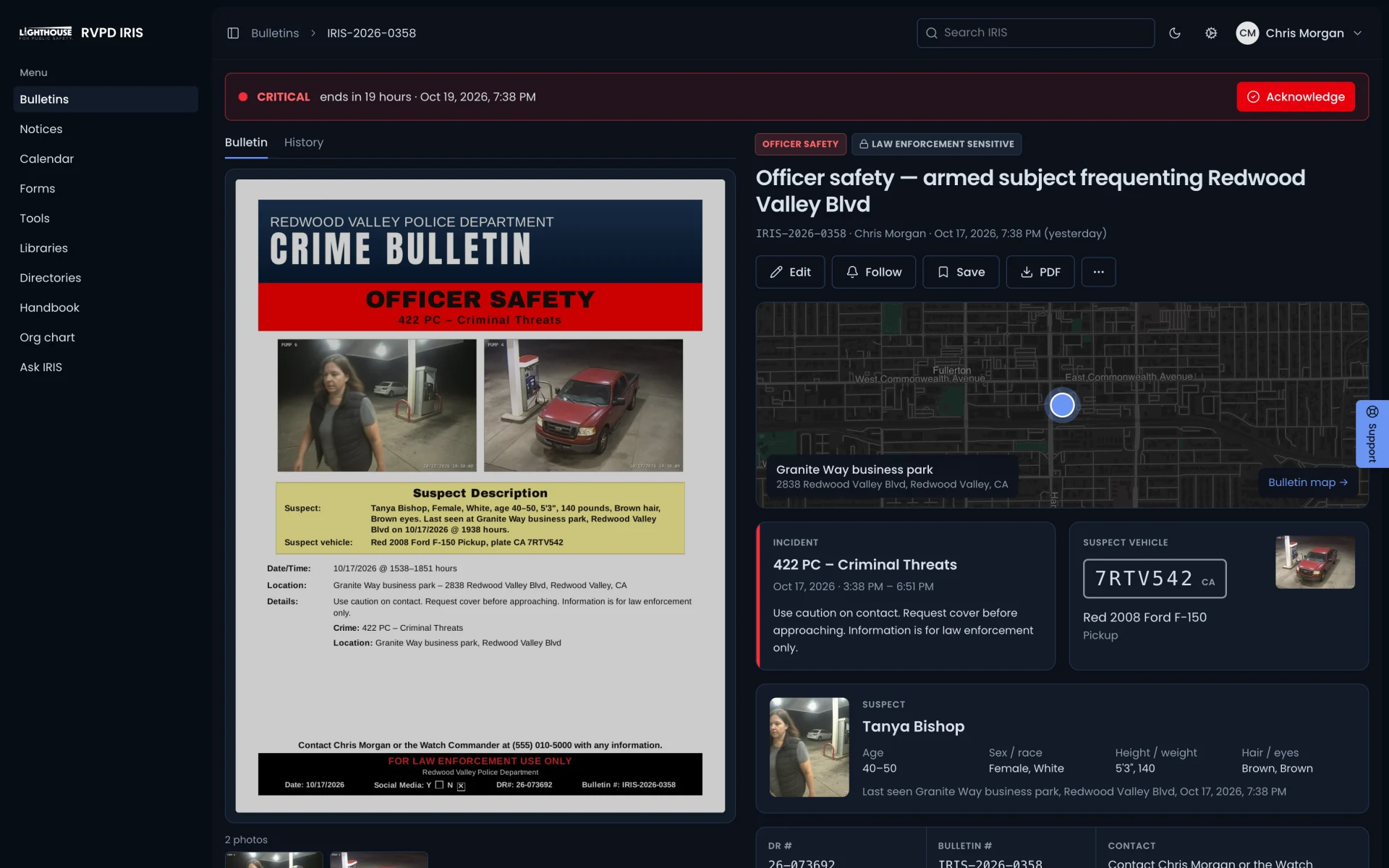This screenshot has height=868, width=1389.
Task: Click the blue map location marker
Action: [x=1062, y=405]
